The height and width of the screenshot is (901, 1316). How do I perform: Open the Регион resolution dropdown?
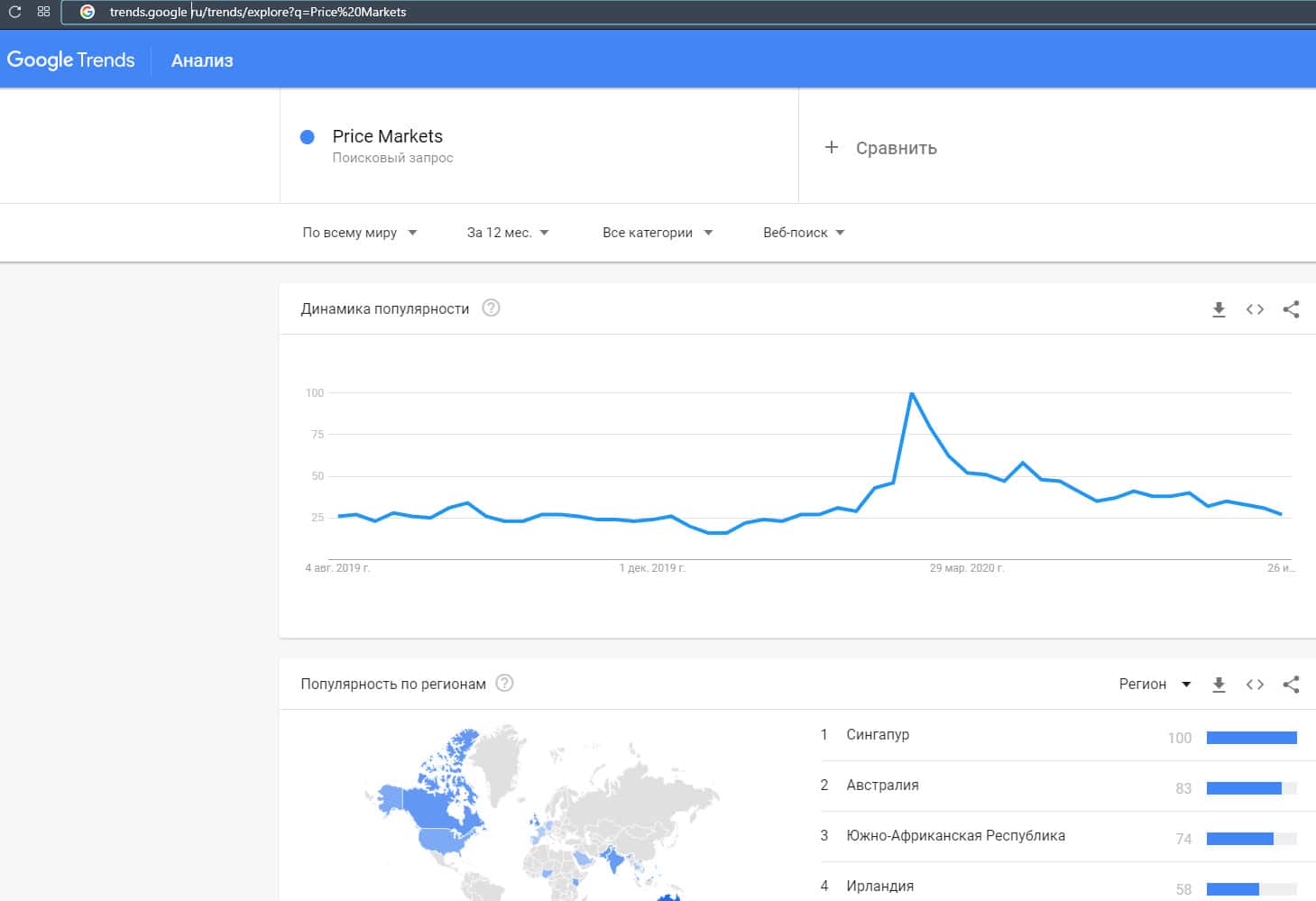coord(1155,685)
